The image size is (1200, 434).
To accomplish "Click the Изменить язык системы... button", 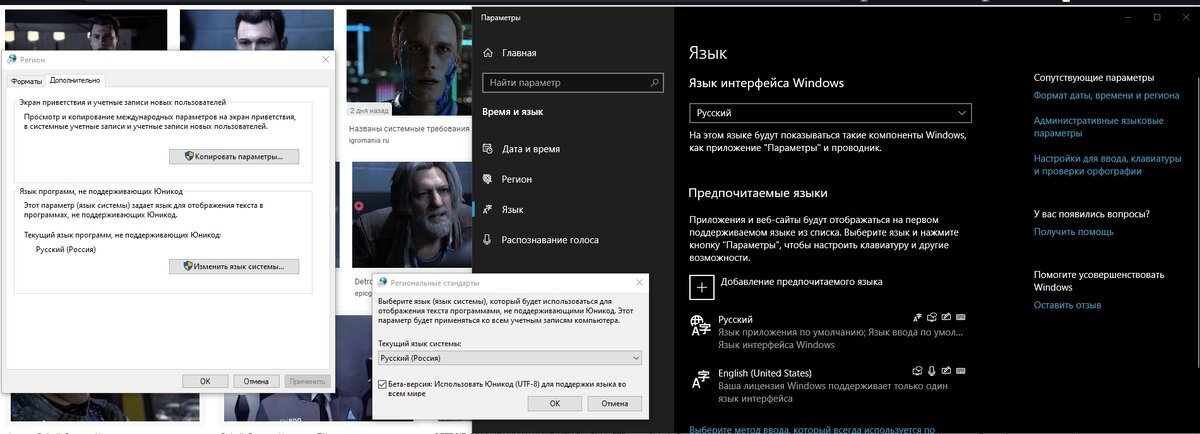I will pos(234,266).
